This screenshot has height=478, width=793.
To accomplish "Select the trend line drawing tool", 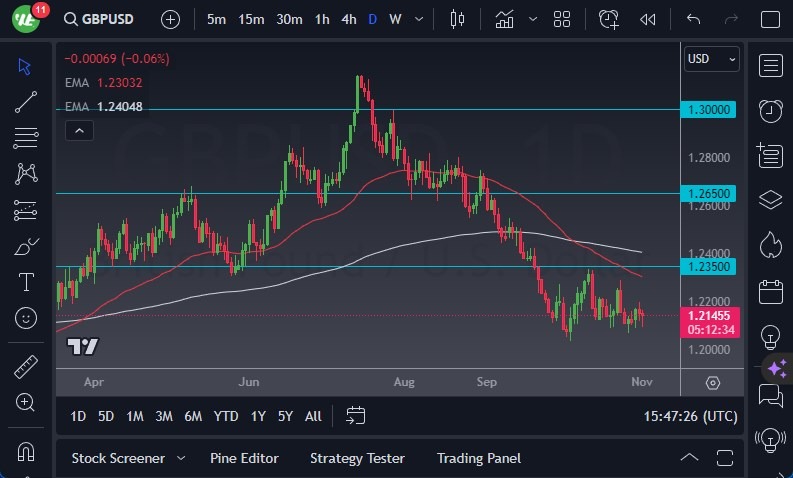I will tap(26, 101).
